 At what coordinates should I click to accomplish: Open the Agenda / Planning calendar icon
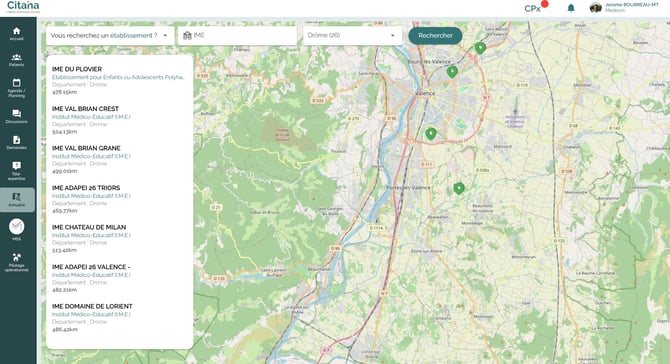point(17,88)
